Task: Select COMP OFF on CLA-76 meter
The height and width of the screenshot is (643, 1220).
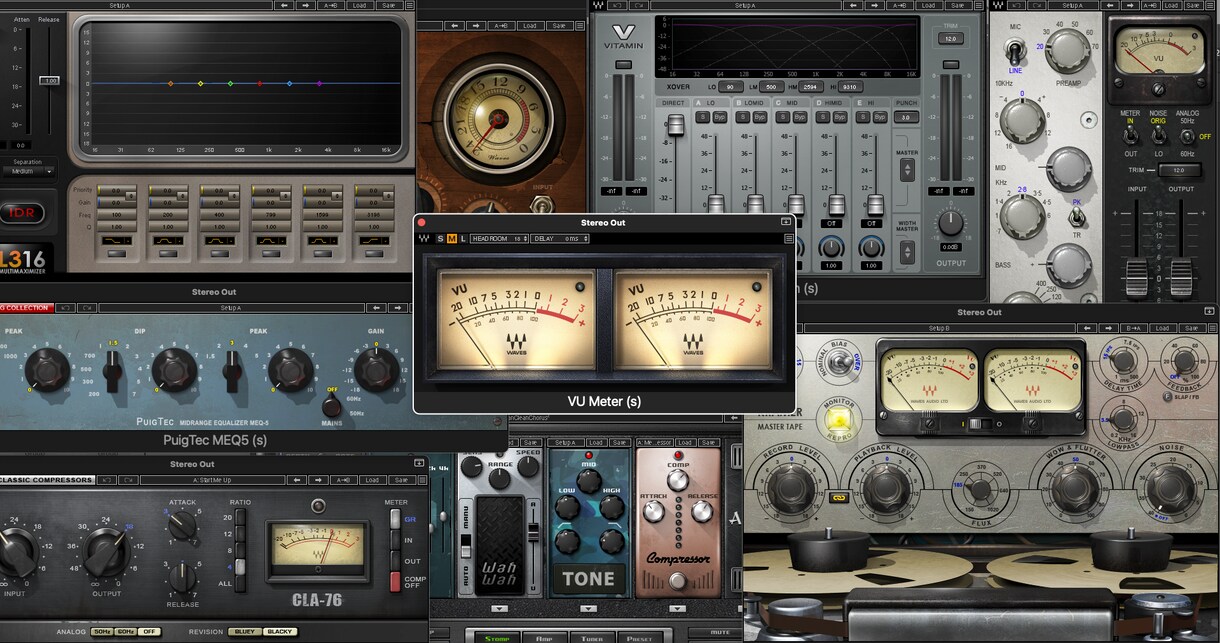Action: tap(395, 581)
